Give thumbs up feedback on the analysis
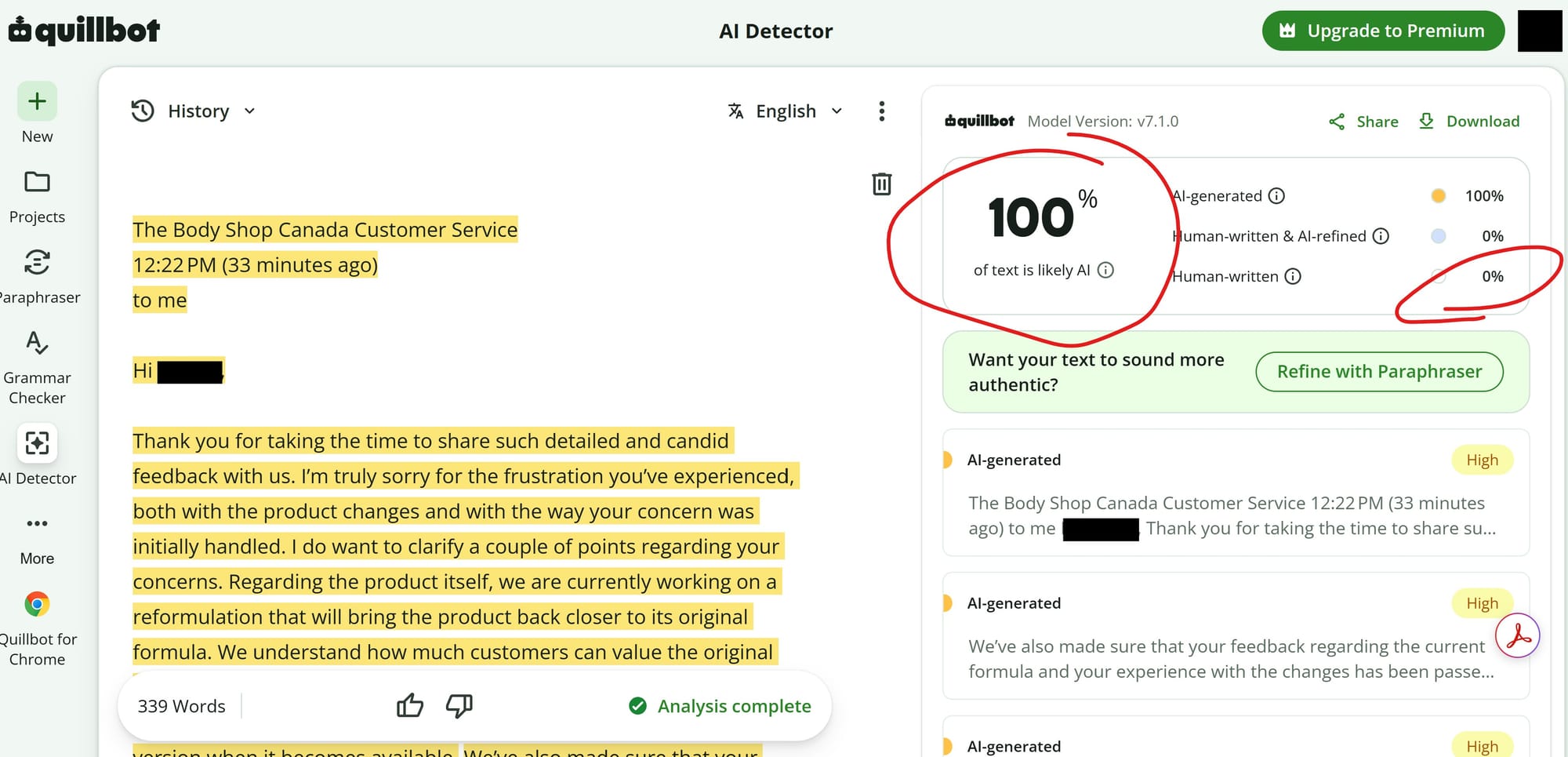1568x757 pixels. (410, 706)
